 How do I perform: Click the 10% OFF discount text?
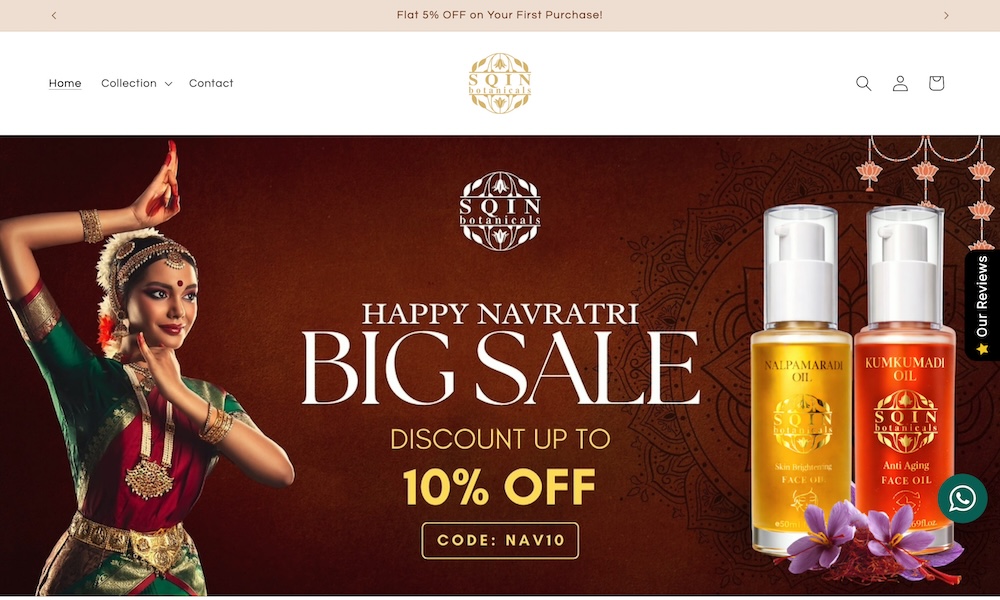click(500, 487)
